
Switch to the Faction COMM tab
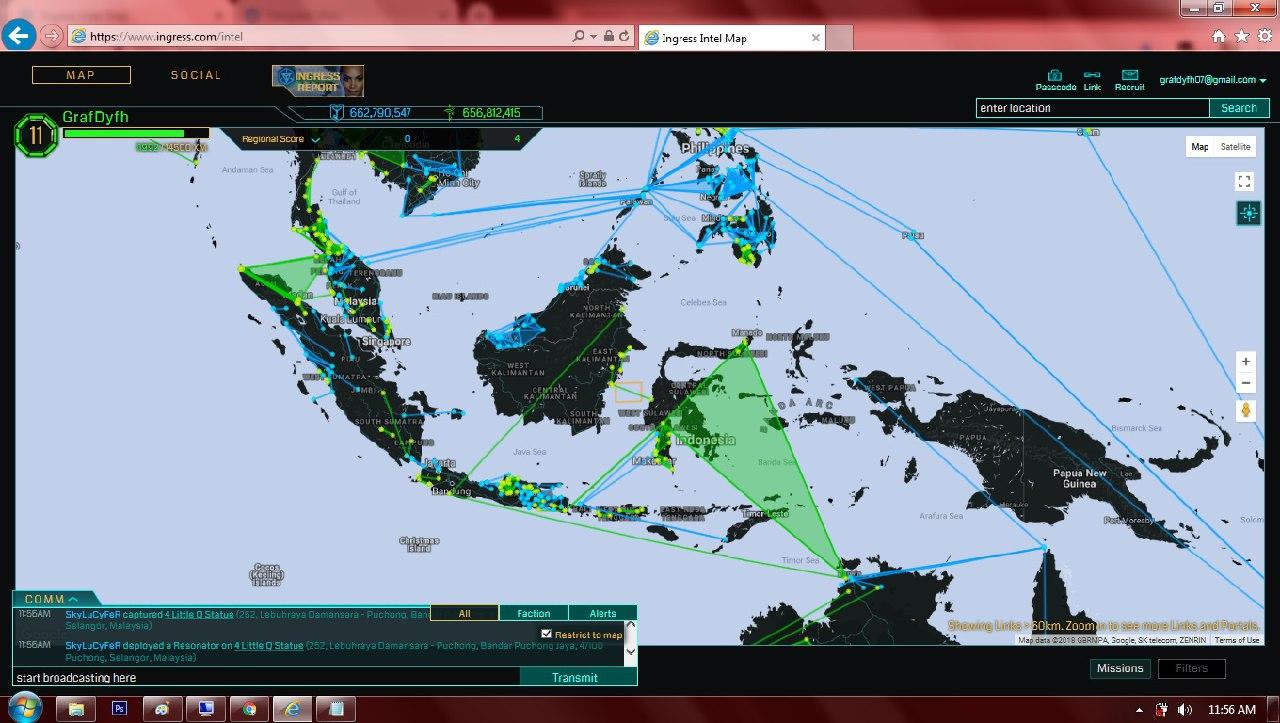[533, 613]
